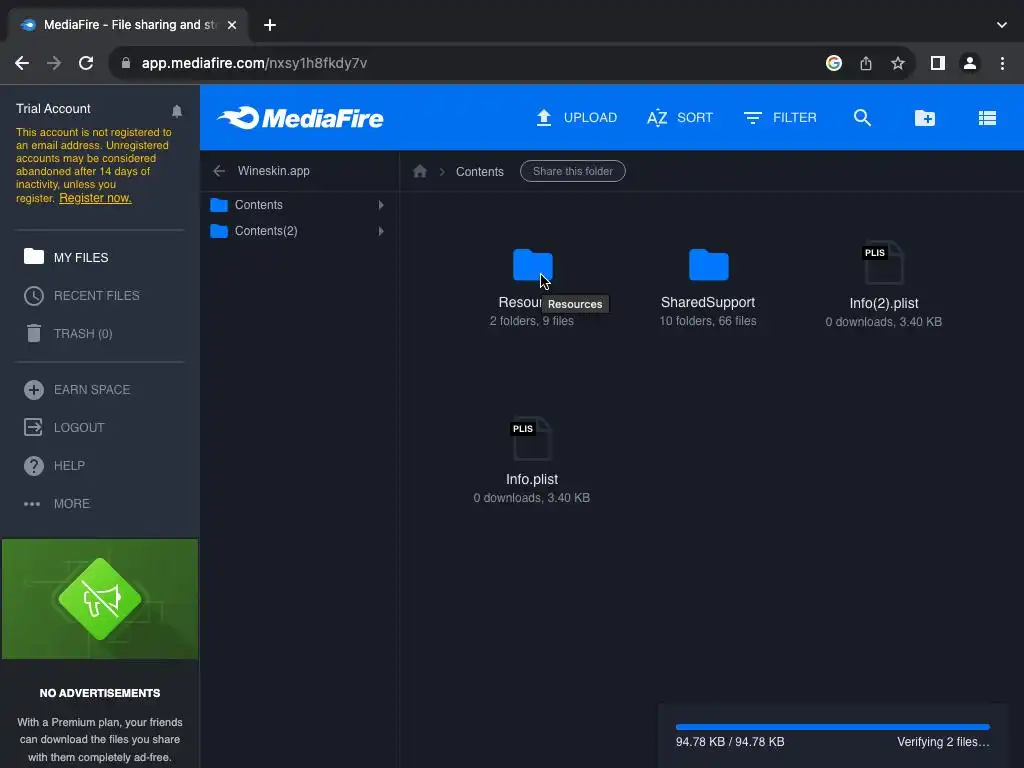This screenshot has height=768, width=1024.
Task: Click the More dots icon
Action: pyautogui.click(x=32, y=504)
